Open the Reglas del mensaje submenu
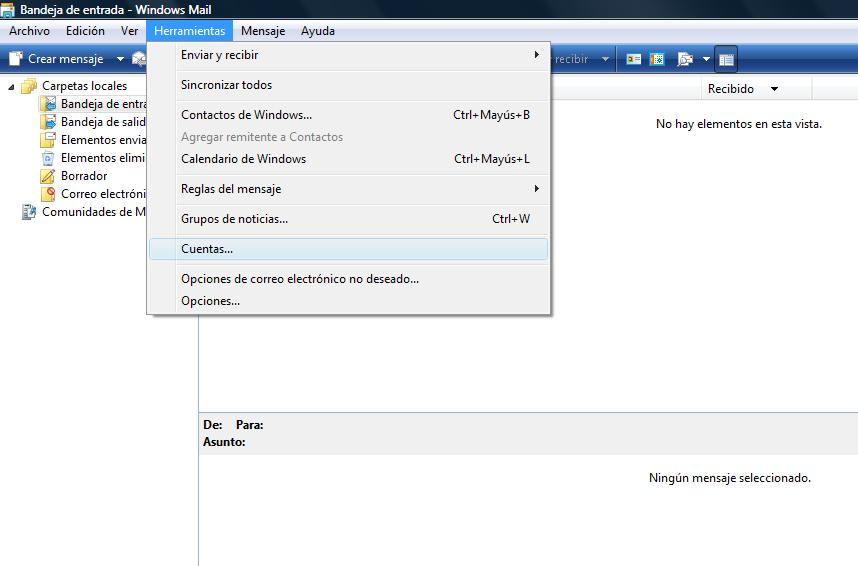The image size is (858, 566). [x=348, y=189]
